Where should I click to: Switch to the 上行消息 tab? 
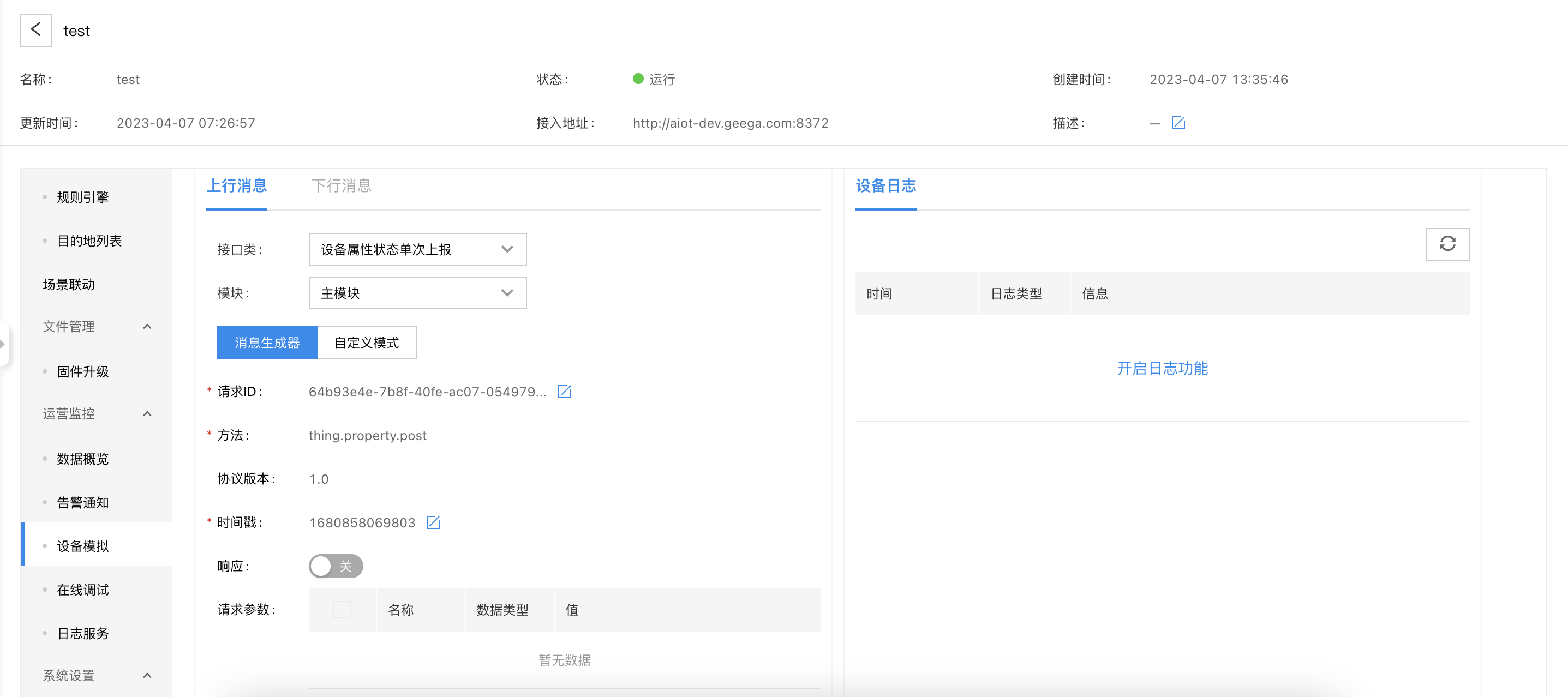[x=237, y=185]
